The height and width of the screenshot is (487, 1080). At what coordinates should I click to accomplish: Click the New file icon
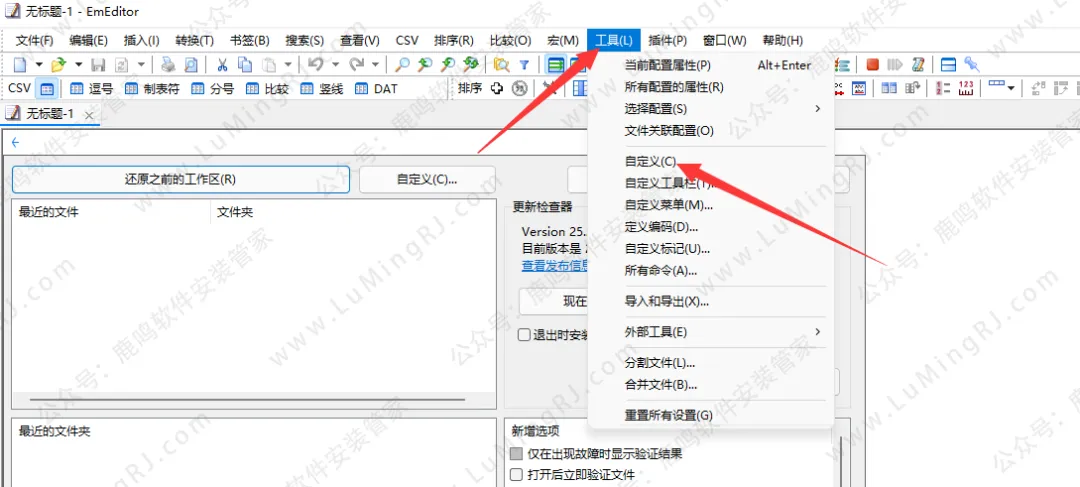click(x=19, y=65)
